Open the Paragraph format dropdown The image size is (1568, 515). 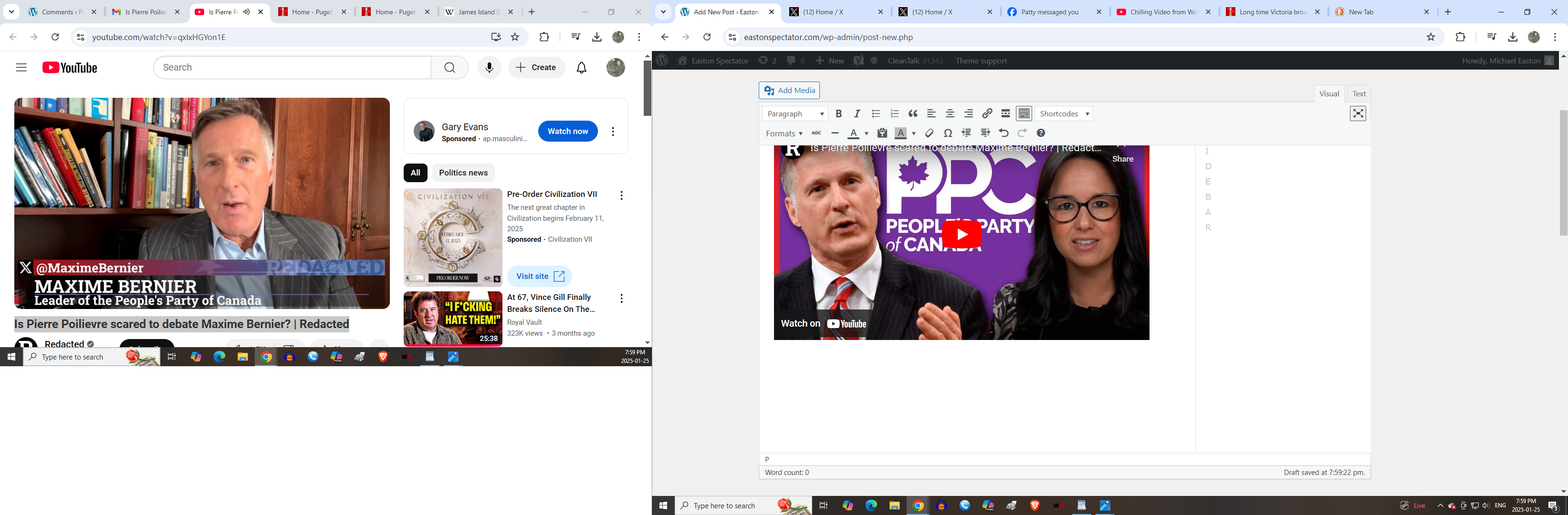pos(795,113)
